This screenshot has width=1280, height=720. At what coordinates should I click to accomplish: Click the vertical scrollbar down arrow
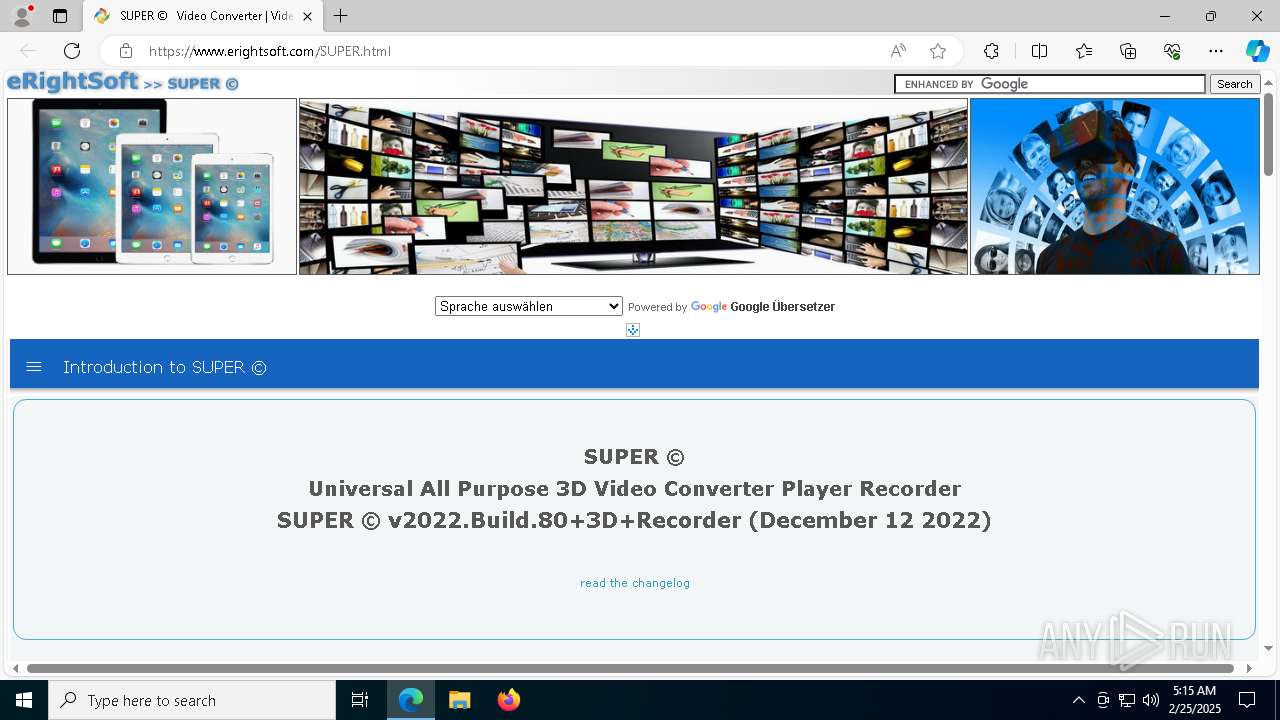pyautogui.click(x=1269, y=648)
